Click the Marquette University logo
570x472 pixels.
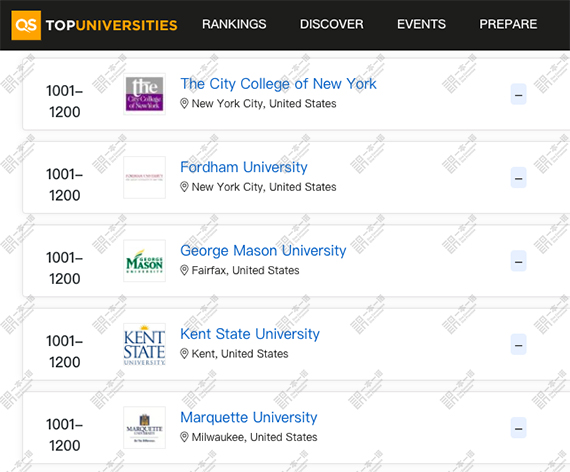tap(144, 427)
